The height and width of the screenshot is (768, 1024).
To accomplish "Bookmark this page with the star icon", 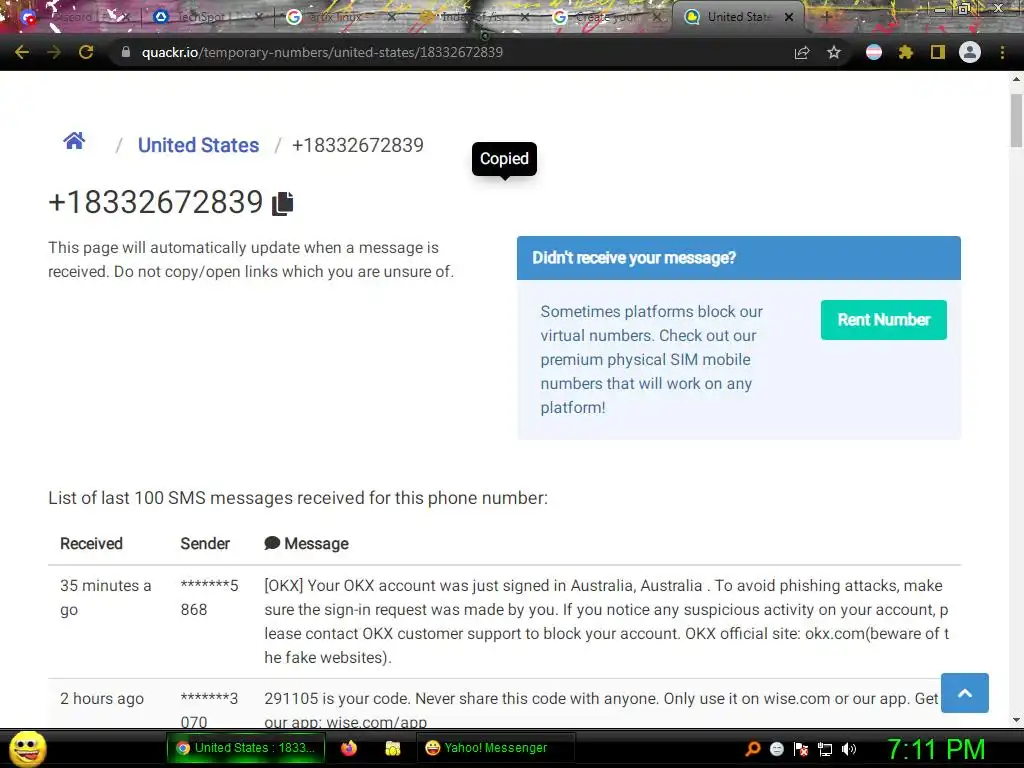I will [x=834, y=52].
